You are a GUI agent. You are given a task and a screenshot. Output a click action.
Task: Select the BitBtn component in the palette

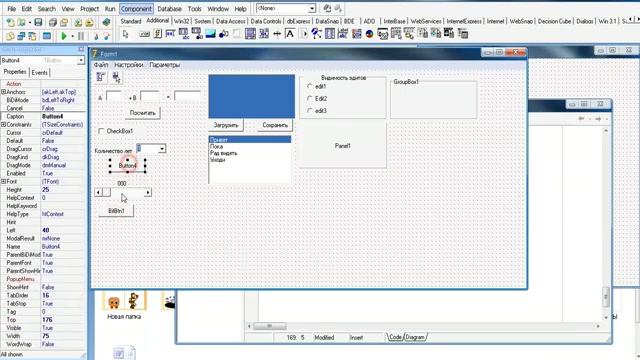pos(144,34)
